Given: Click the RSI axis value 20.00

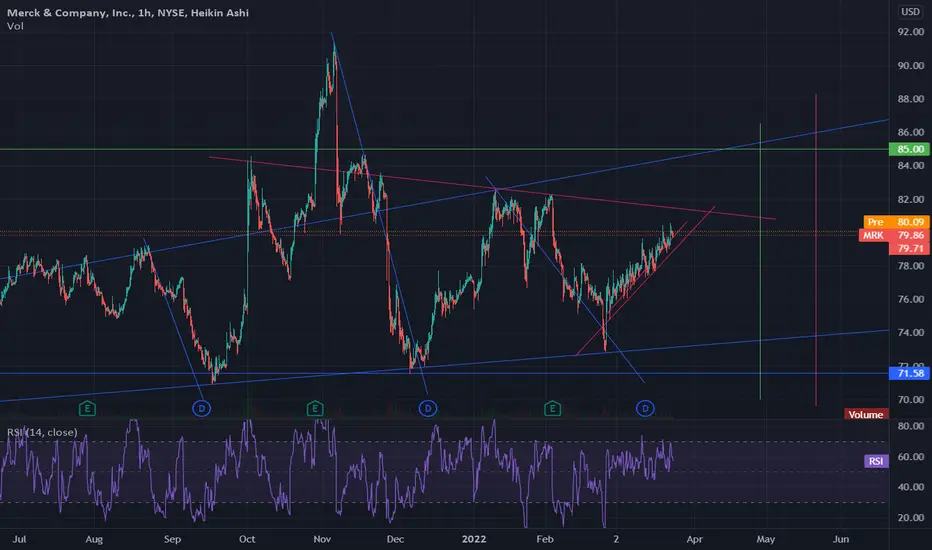Looking at the screenshot, I should tap(911, 518).
